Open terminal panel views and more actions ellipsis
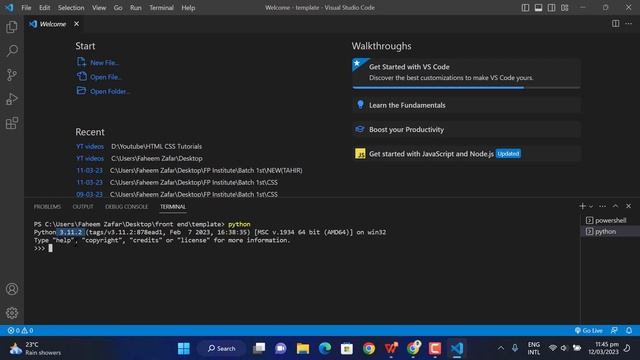The height and width of the screenshot is (360, 640). coord(602,206)
